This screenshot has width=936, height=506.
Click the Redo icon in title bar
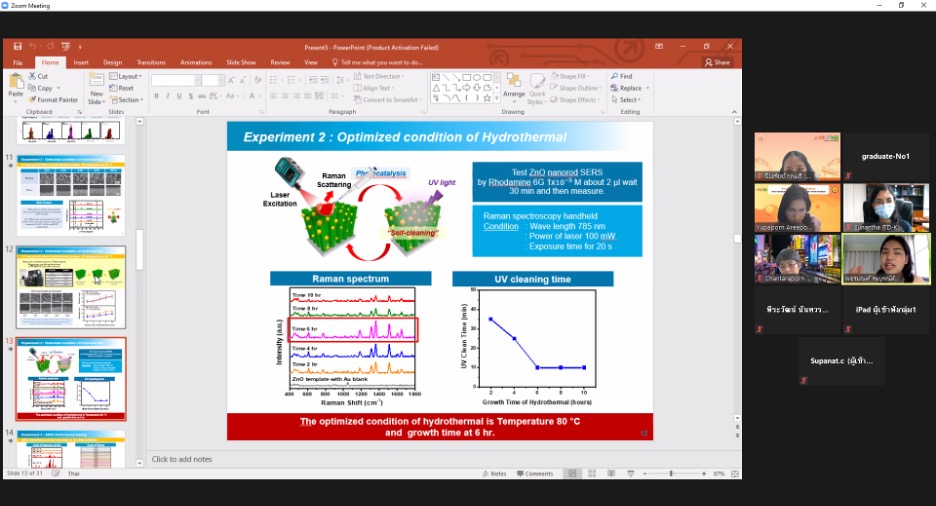[50, 47]
